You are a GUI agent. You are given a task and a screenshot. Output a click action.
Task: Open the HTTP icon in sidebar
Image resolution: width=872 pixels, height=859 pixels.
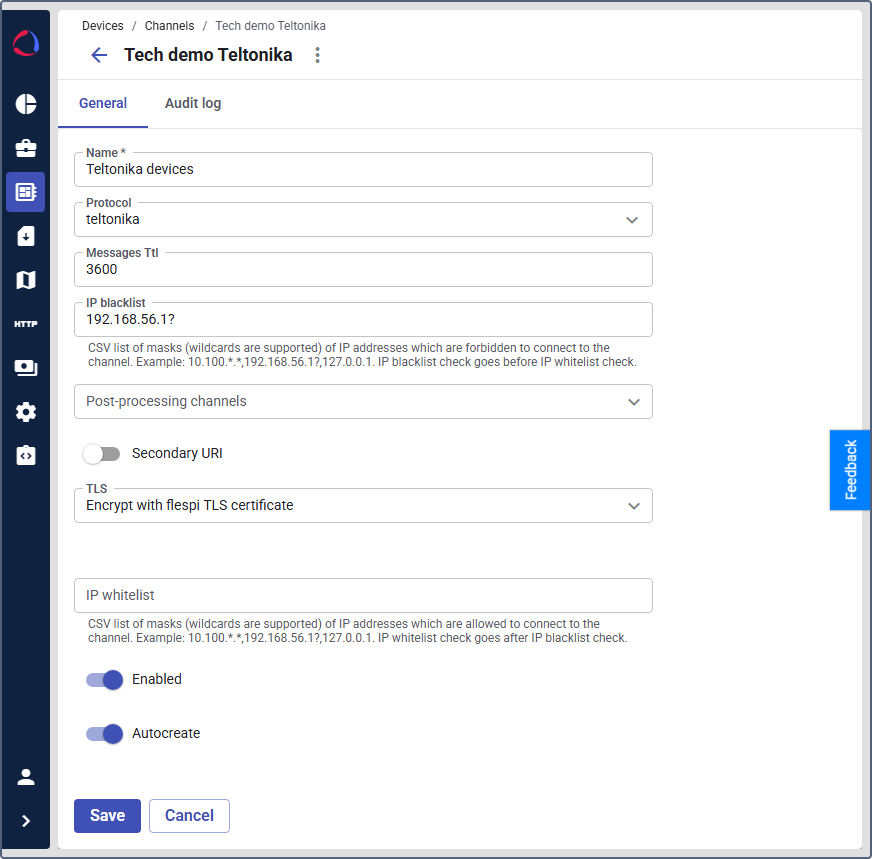pos(26,324)
